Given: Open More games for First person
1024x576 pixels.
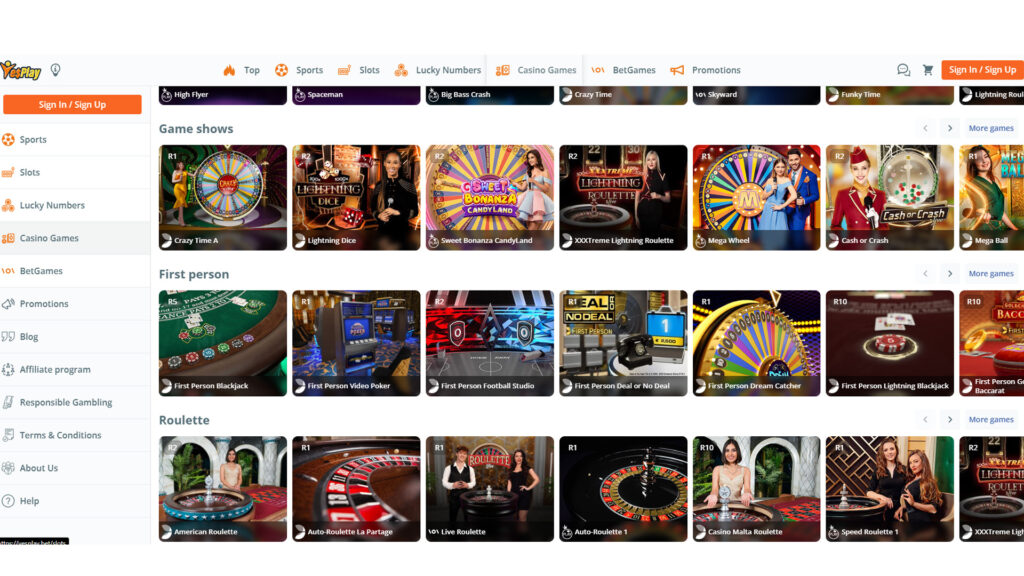Looking at the screenshot, I should tap(991, 274).
